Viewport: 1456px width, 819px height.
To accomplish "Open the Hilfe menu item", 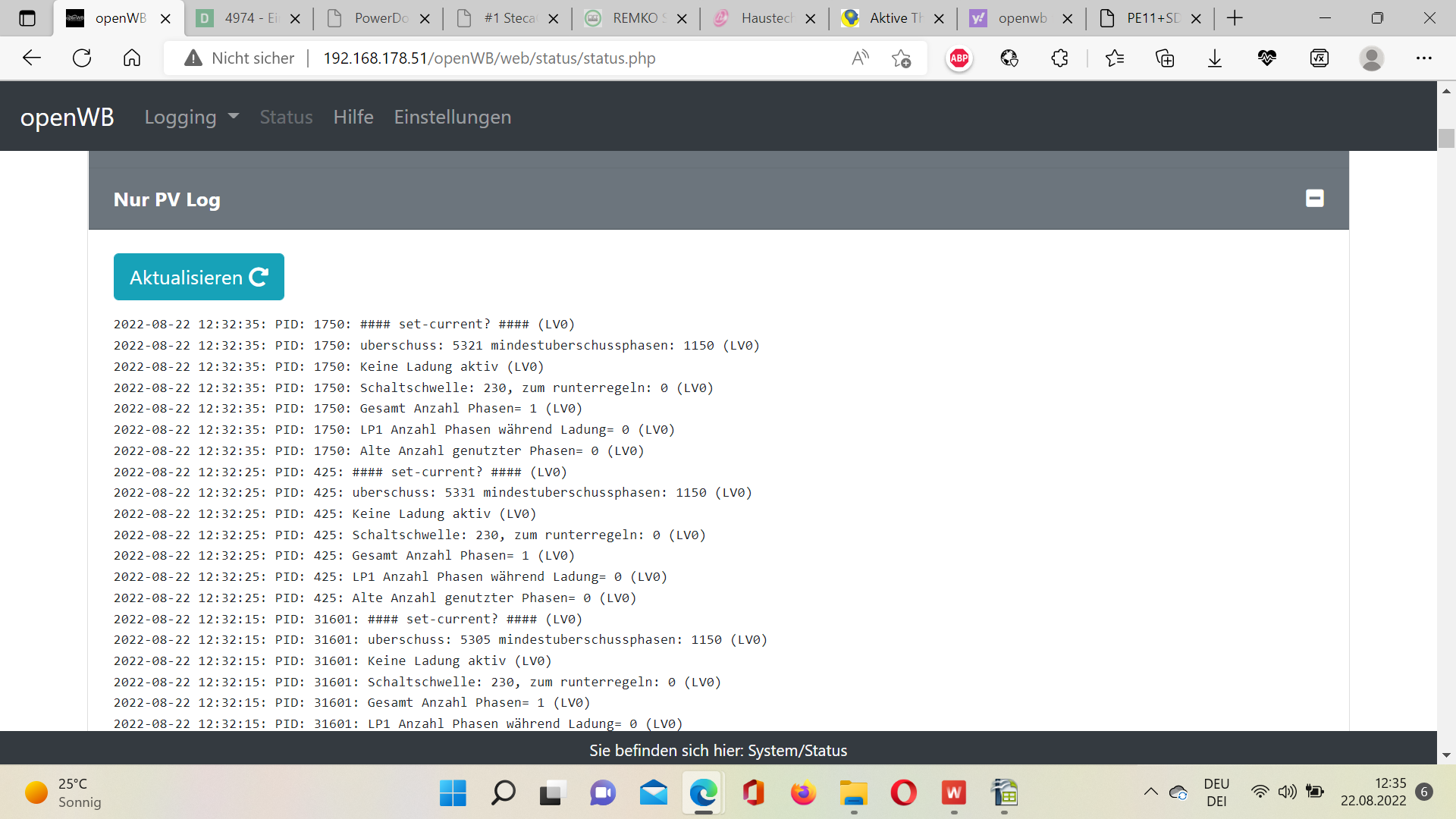I will tap(353, 117).
